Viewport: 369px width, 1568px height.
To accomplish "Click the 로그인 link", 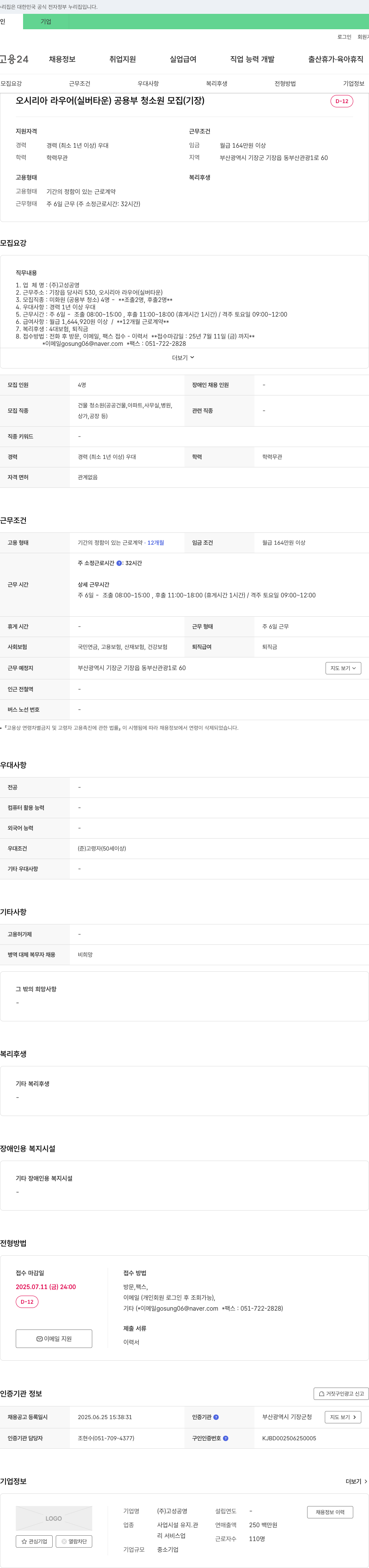I will click(344, 37).
